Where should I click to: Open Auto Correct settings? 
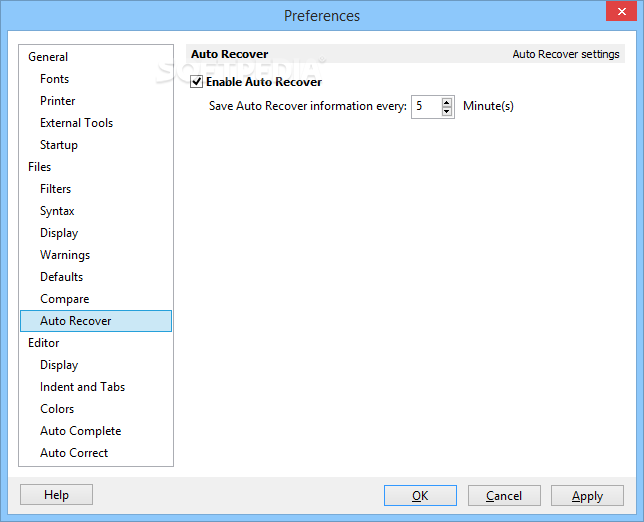pos(74,453)
